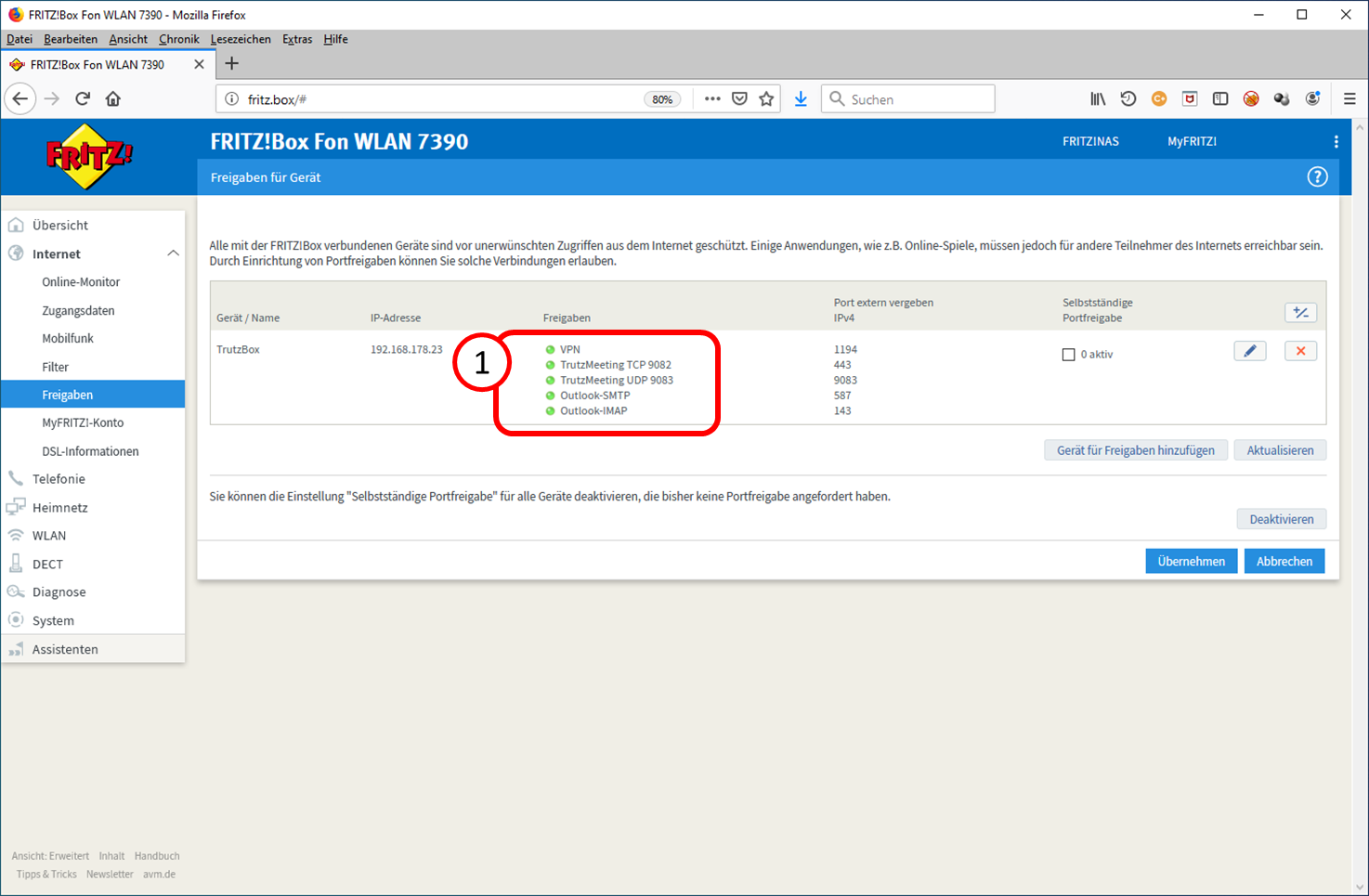Open the Firefox library icon
This screenshot has width=1369, height=896.
tap(1098, 99)
